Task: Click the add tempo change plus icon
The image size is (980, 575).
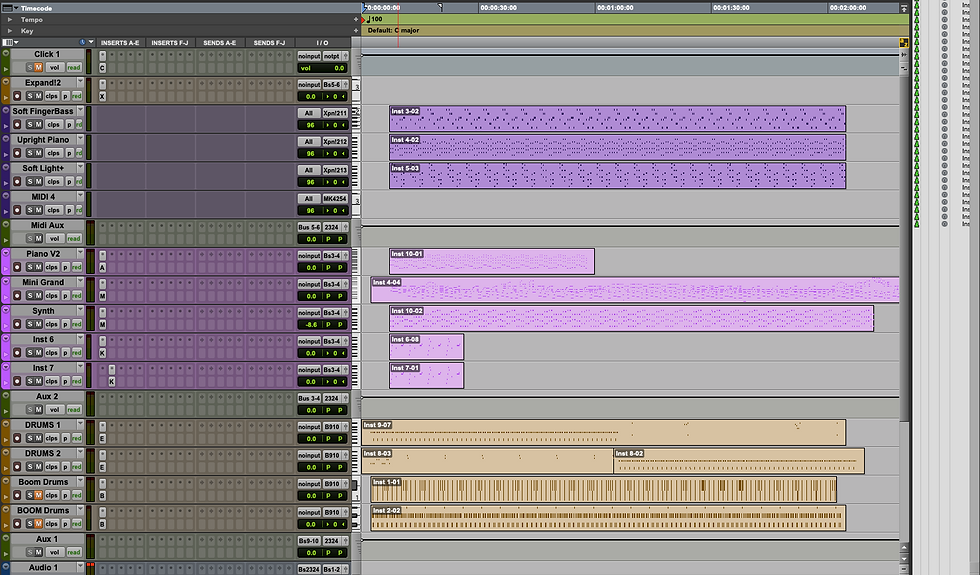Action: pyautogui.click(x=356, y=19)
